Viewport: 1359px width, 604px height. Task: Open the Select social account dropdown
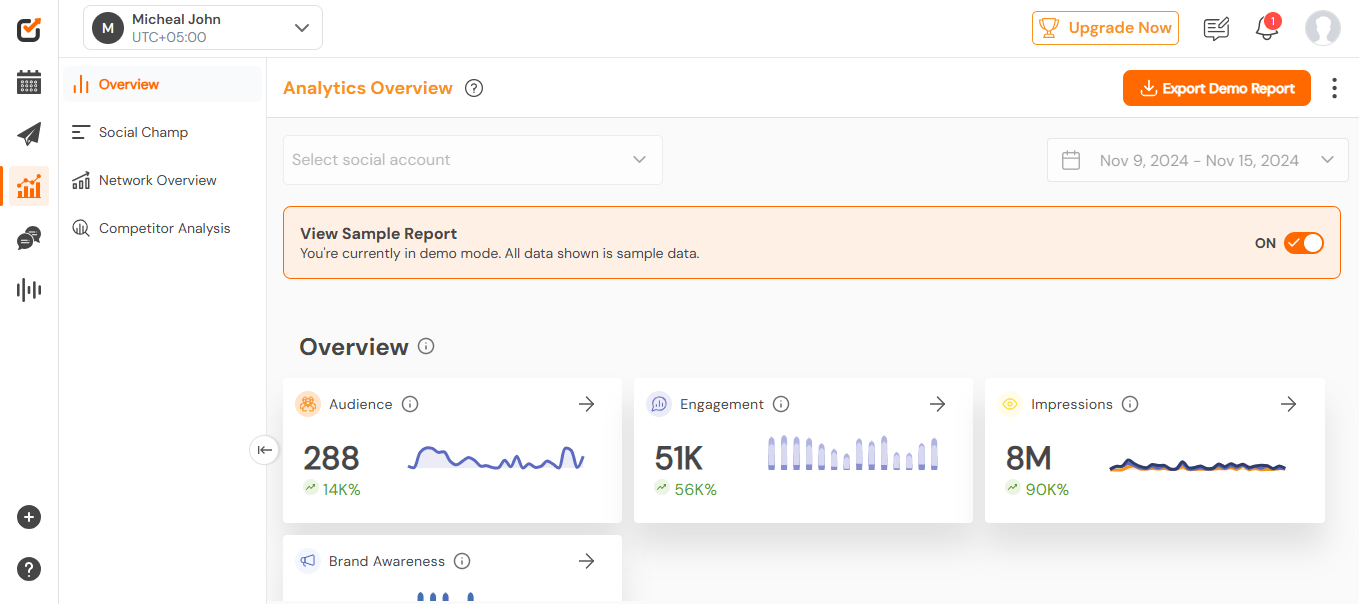click(x=473, y=160)
